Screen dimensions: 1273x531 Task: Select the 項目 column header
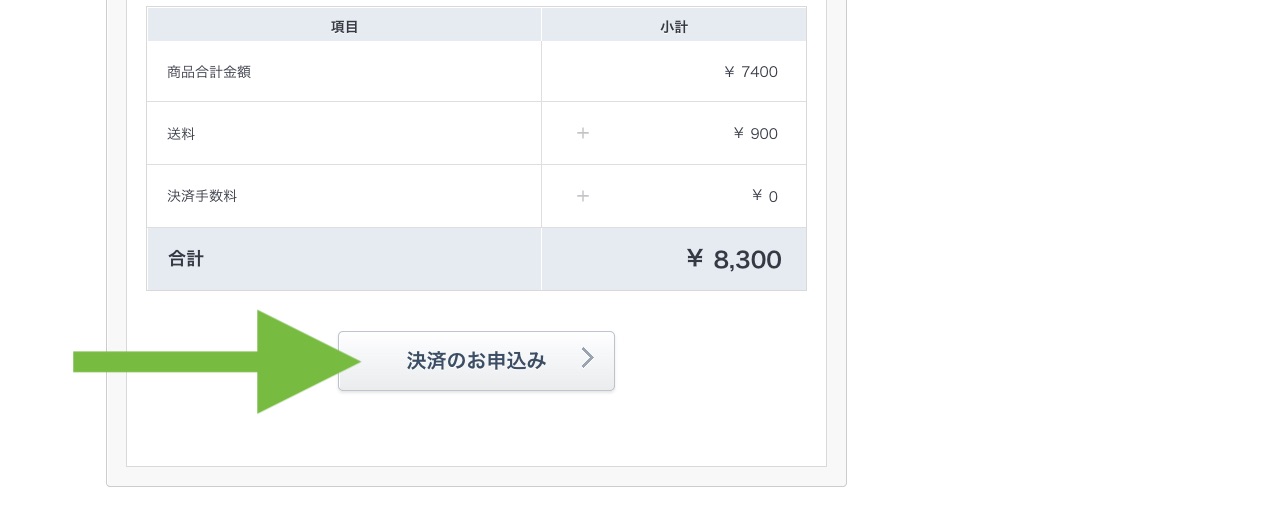click(x=344, y=25)
